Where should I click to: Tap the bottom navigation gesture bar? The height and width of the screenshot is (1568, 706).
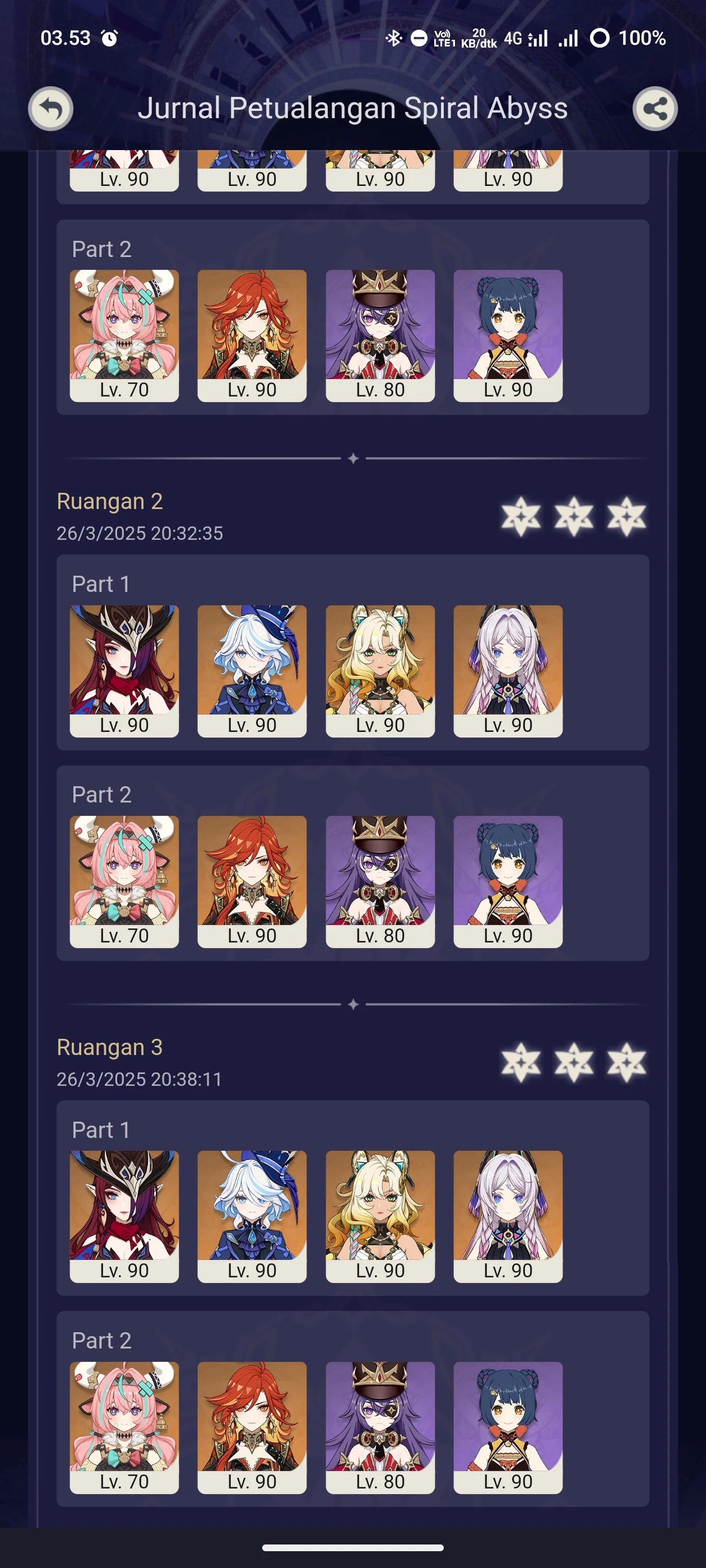352,1547
